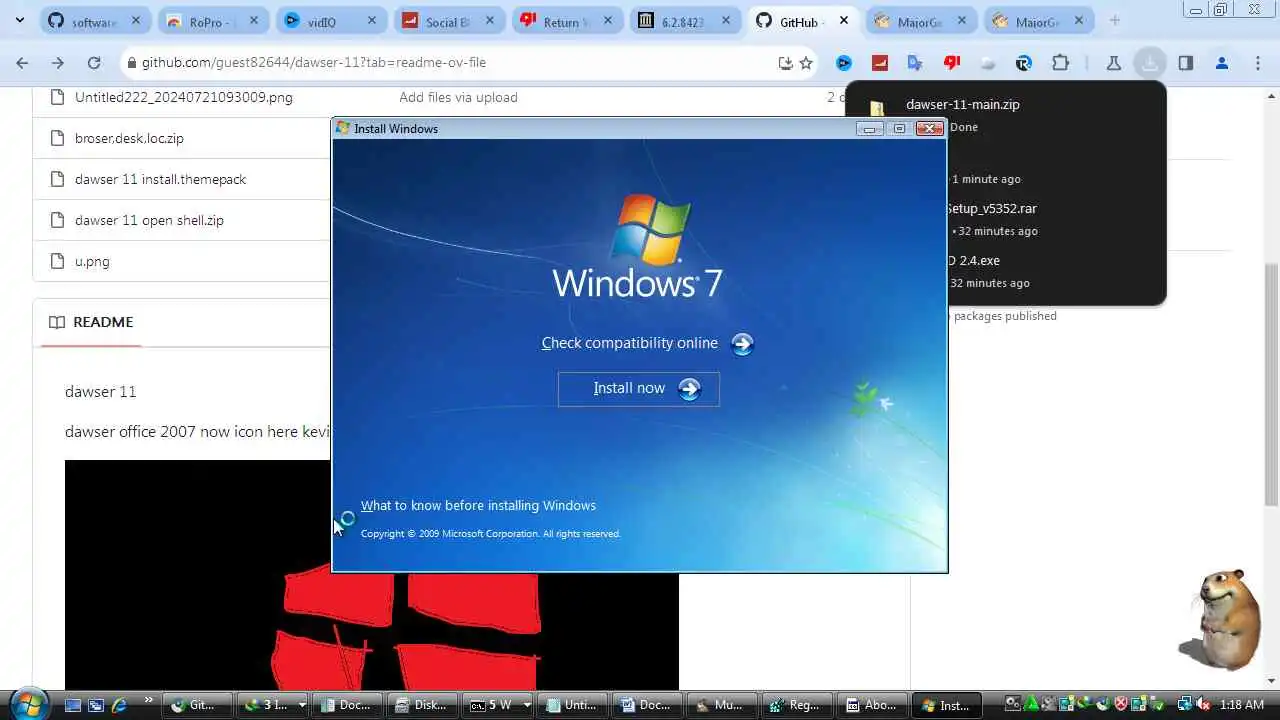Toggle Chrome side panel
Screen dimensions: 1280x720
[x=1186, y=62]
